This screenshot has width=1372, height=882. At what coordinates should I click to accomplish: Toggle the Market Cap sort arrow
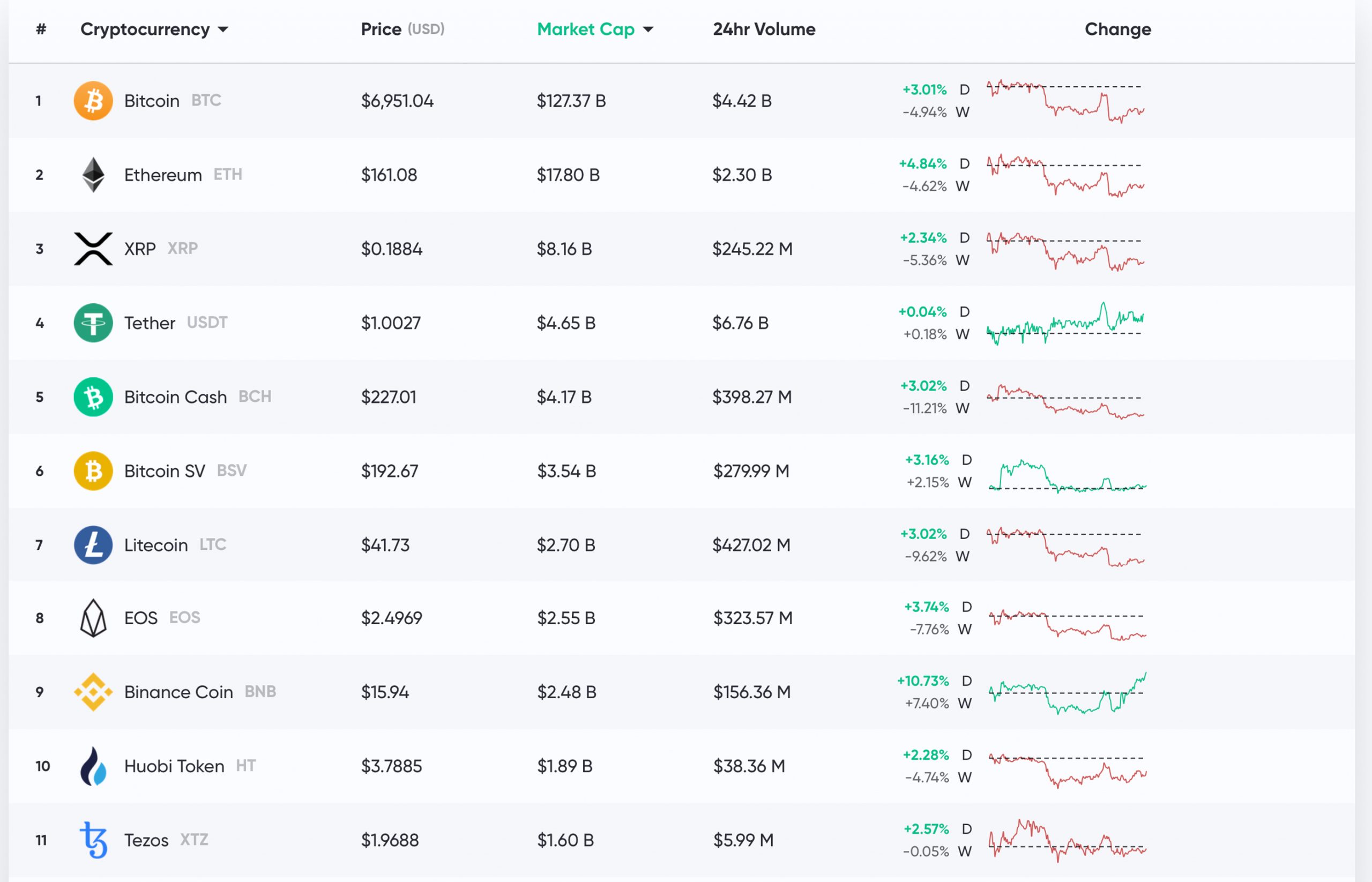648,30
